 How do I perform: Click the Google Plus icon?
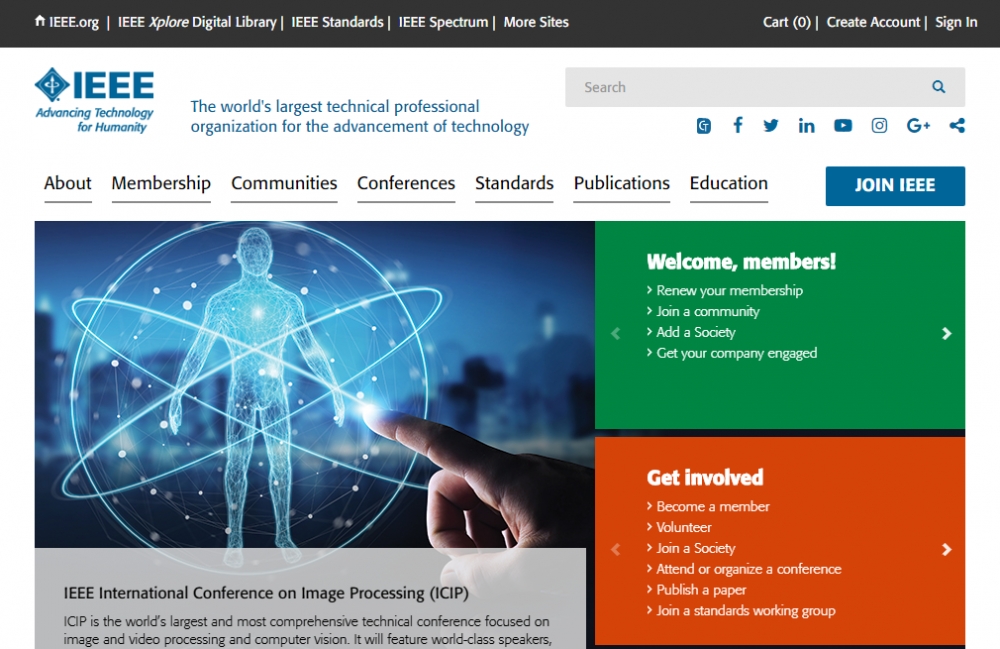(918, 125)
